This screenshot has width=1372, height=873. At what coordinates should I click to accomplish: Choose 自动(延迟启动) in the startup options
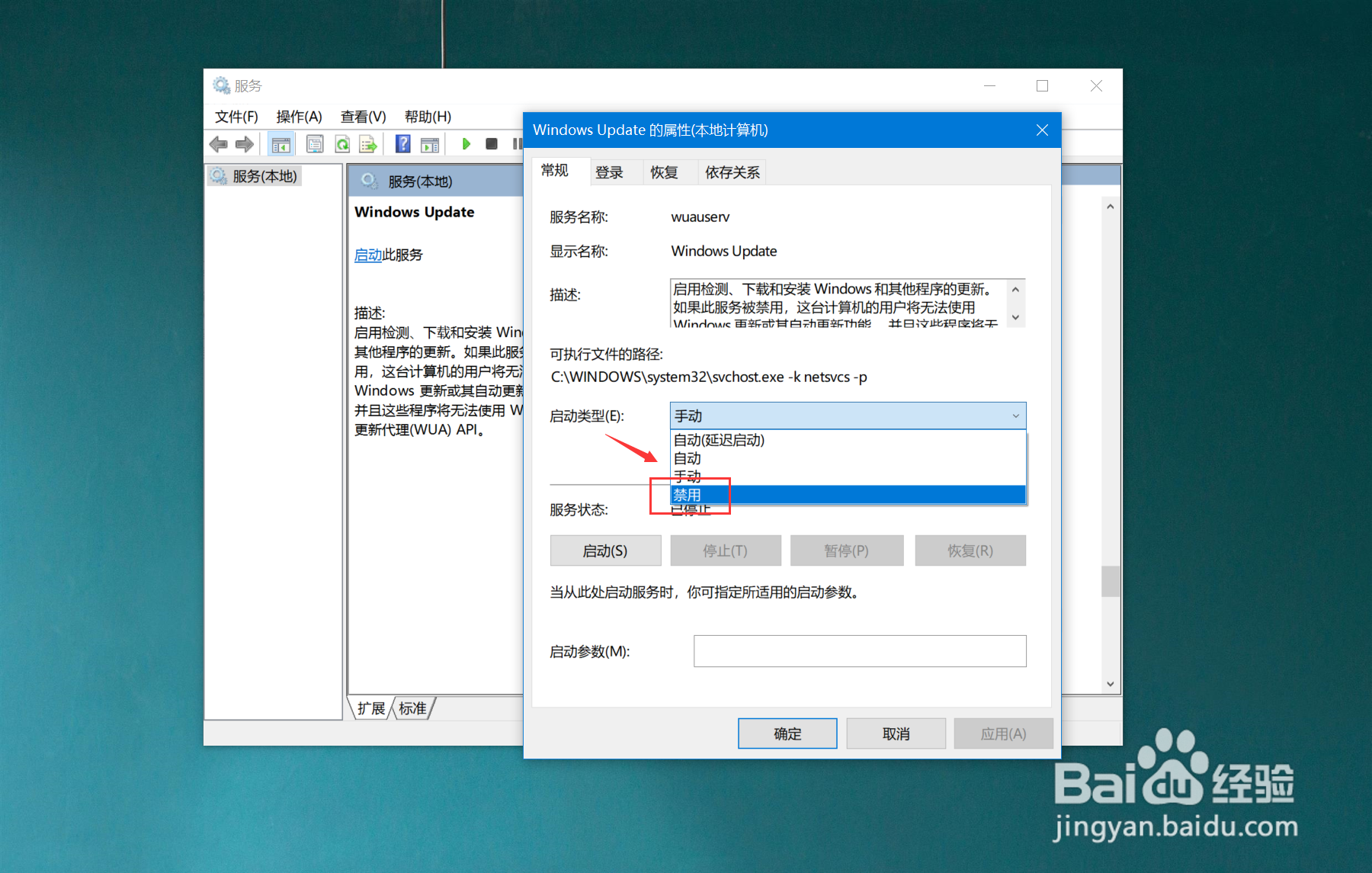[x=717, y=440]
